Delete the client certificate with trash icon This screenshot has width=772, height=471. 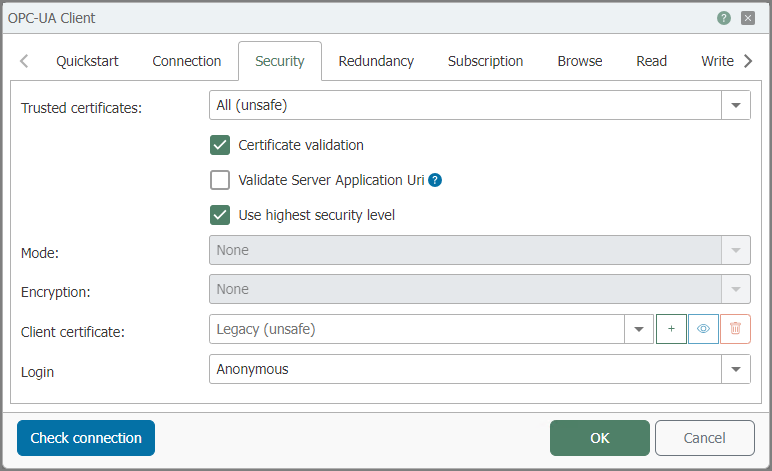[x=735, y=329]
